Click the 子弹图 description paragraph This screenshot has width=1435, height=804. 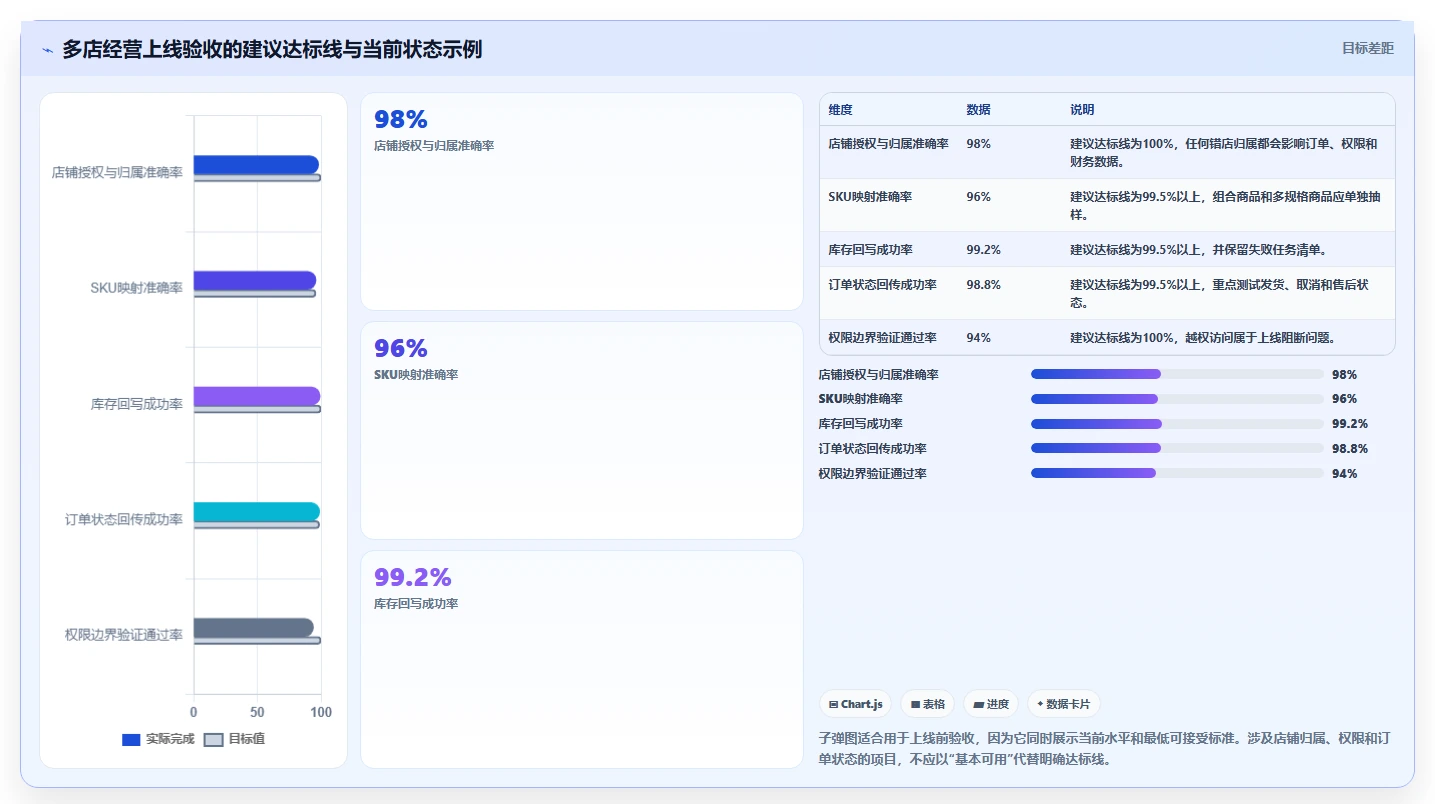click(x=1104, y=748)
